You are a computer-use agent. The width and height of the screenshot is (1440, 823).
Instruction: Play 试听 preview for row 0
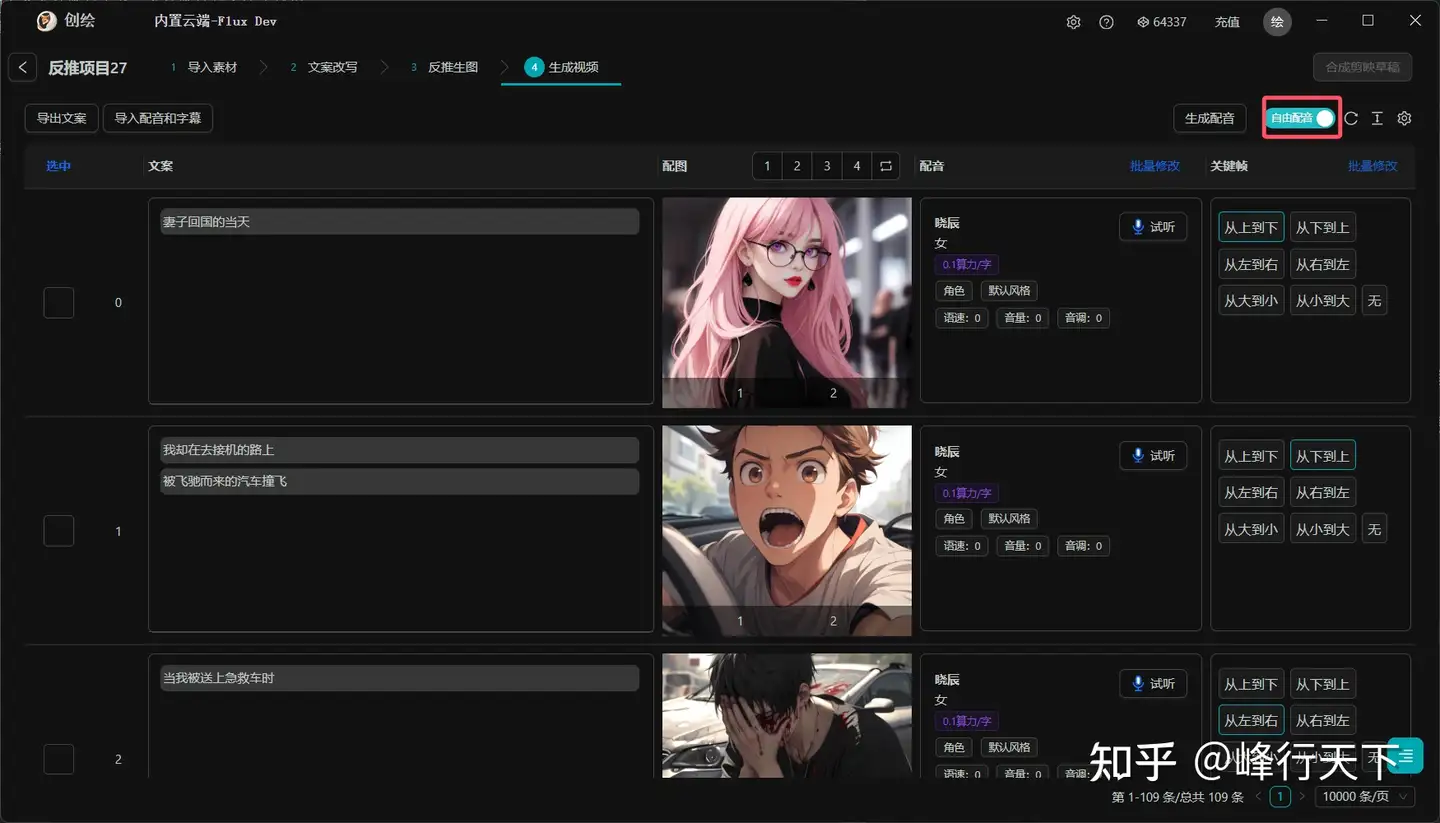(x=1153, y=227)
